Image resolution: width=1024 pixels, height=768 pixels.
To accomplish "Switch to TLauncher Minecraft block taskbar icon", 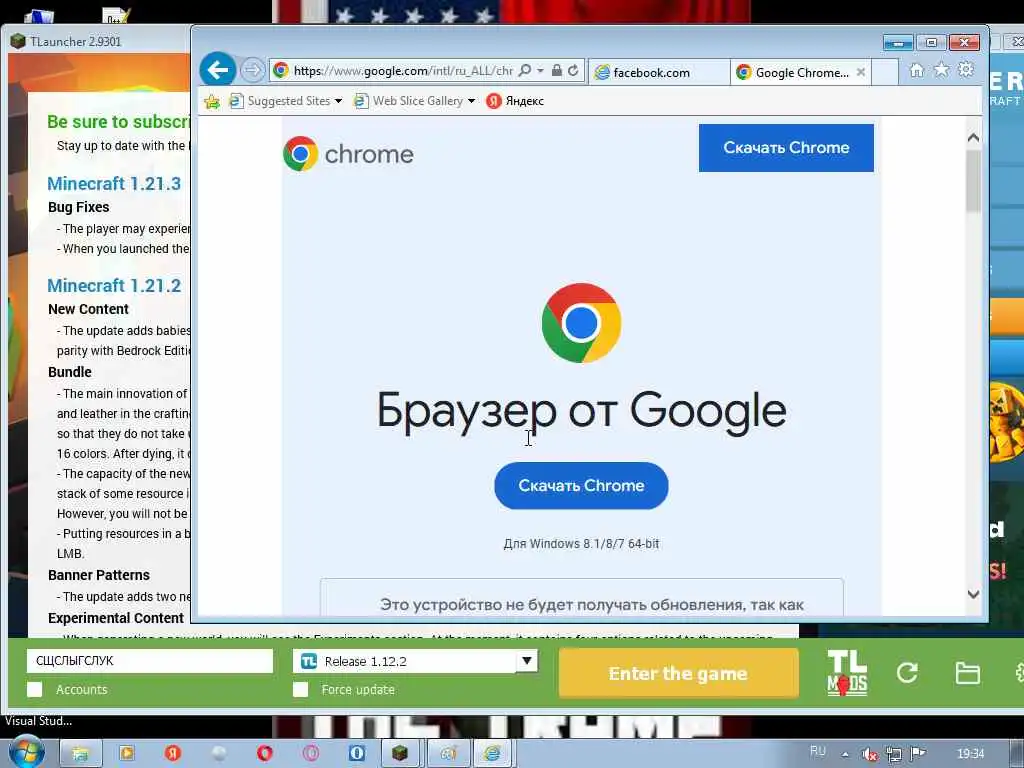I will pos(400,754).
